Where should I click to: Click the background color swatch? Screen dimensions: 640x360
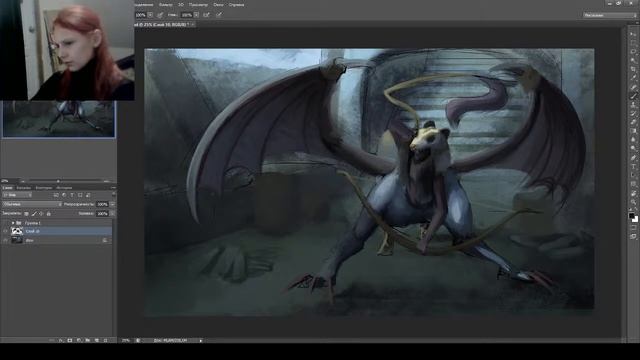coord(635,220)
